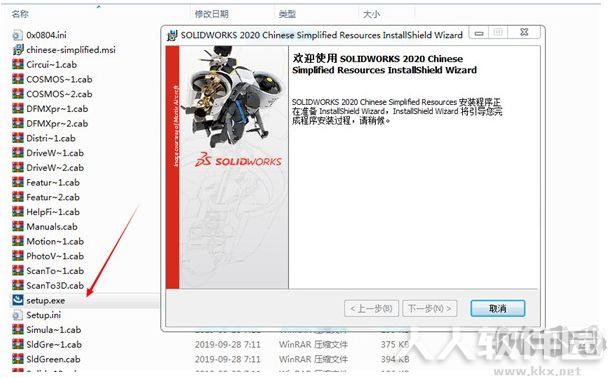Click the Circui~1.cab archive icon

tap(17, 64)
